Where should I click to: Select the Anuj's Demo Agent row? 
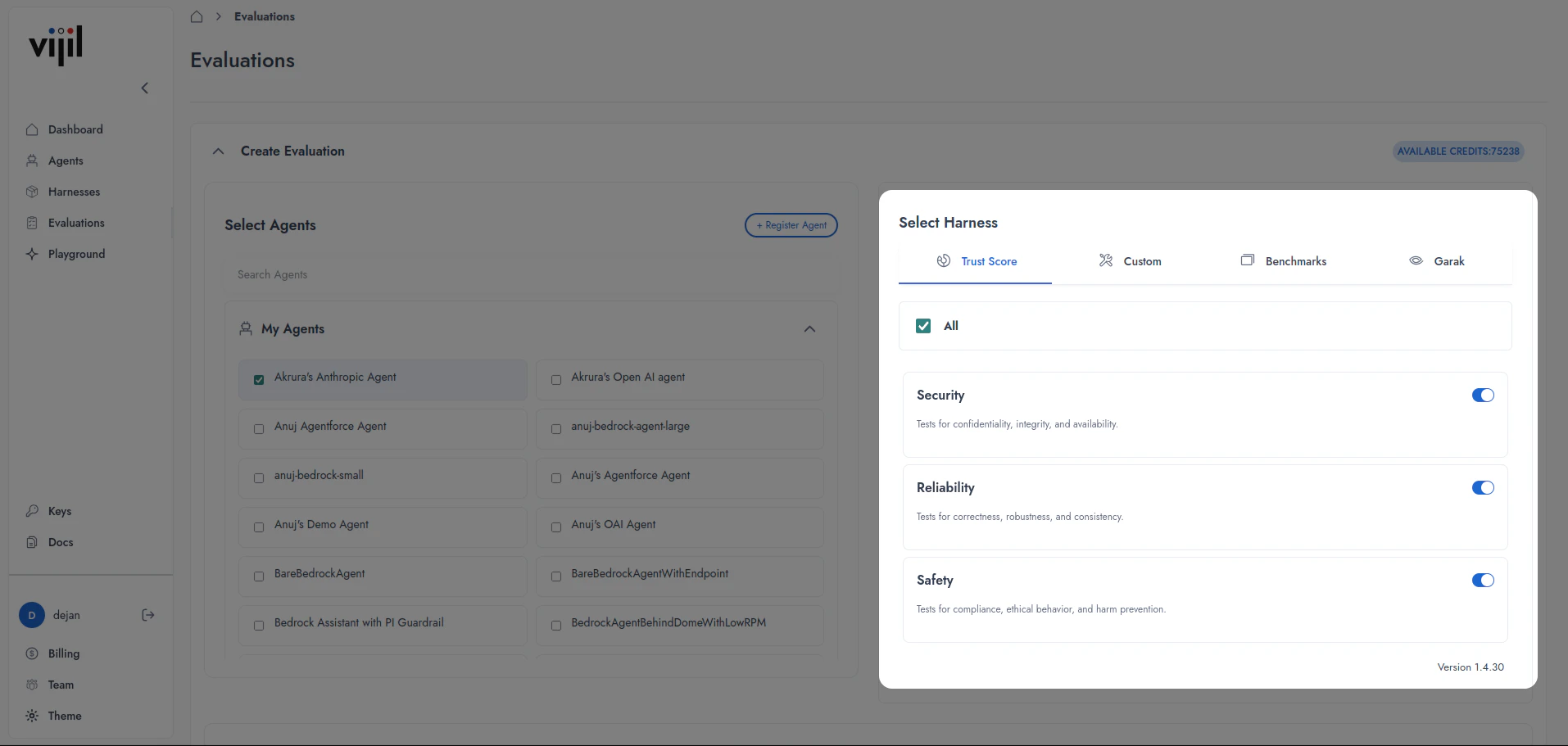pyautogui.click(x=383, y=527)
